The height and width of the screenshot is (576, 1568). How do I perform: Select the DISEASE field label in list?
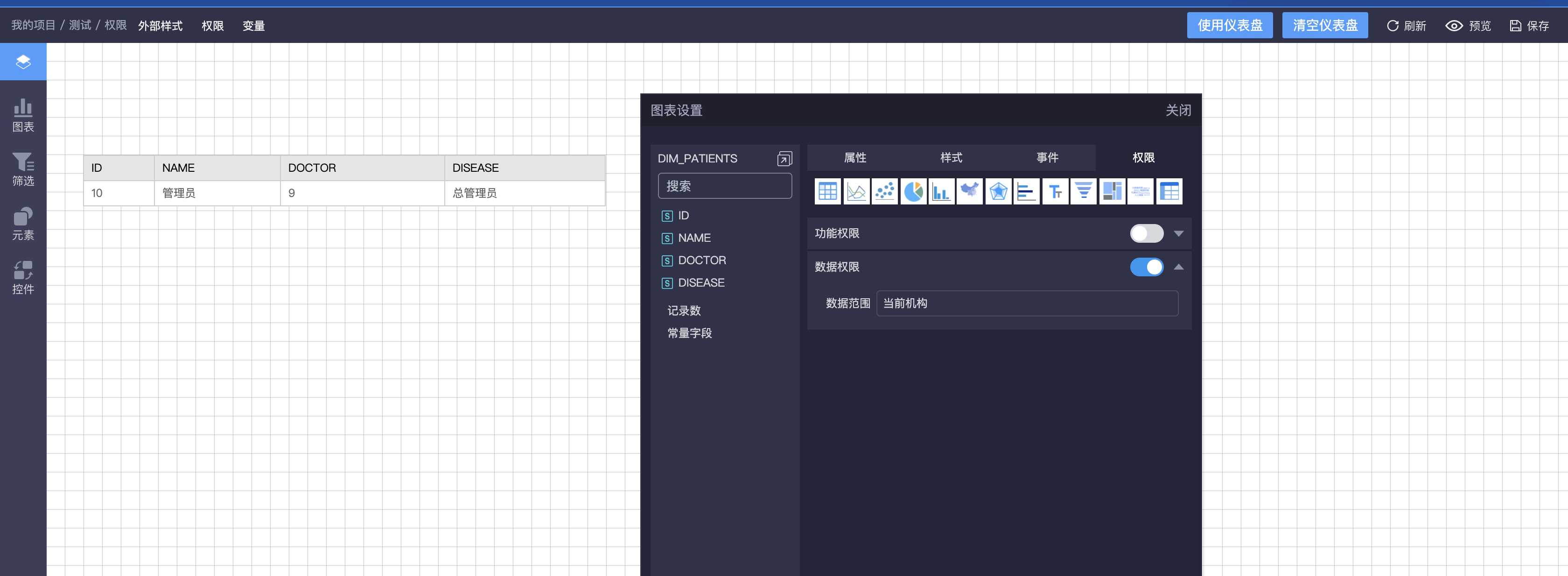[701, 283]
